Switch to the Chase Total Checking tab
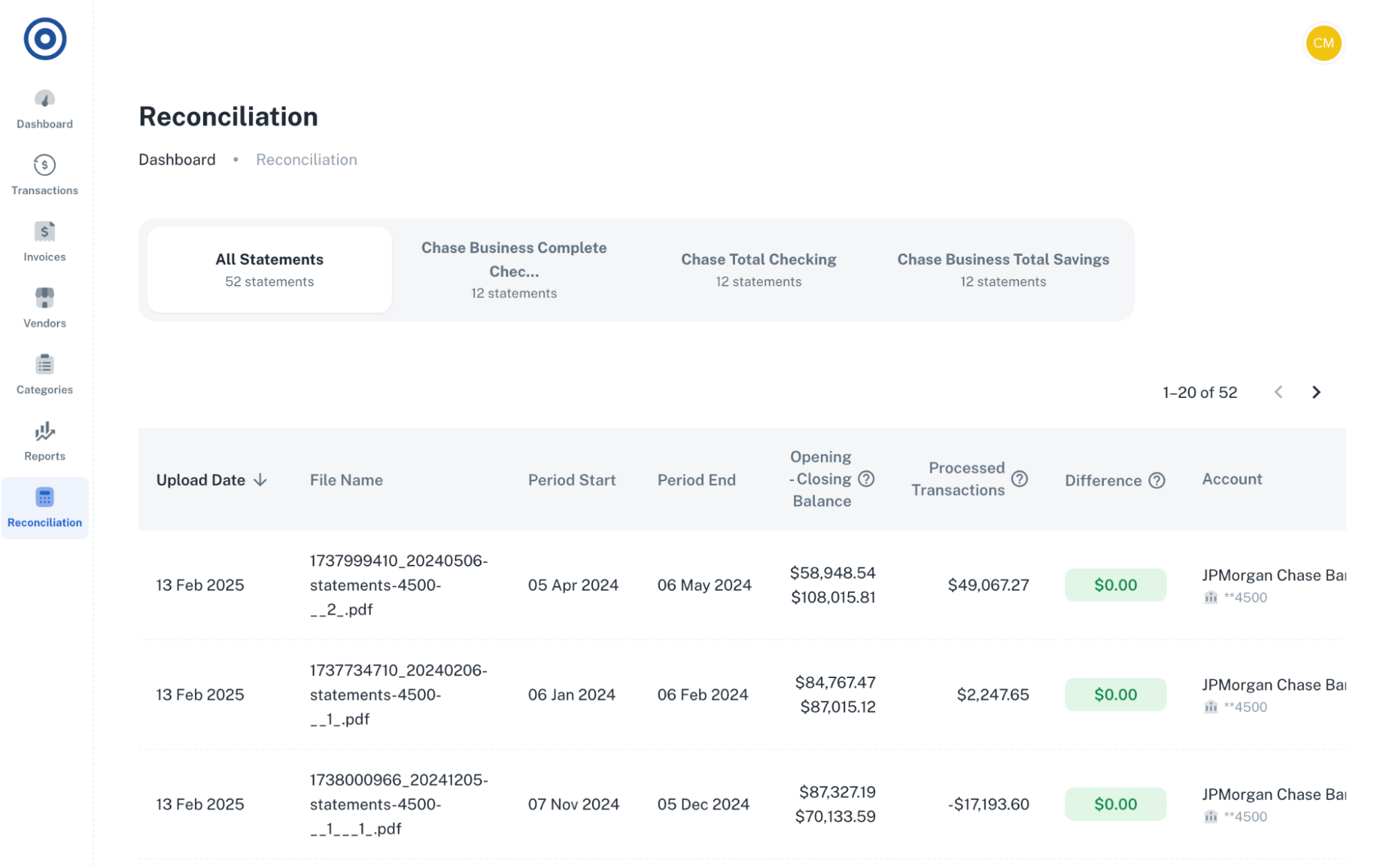This screenshot has width=1386, height=868. (759, 270)
